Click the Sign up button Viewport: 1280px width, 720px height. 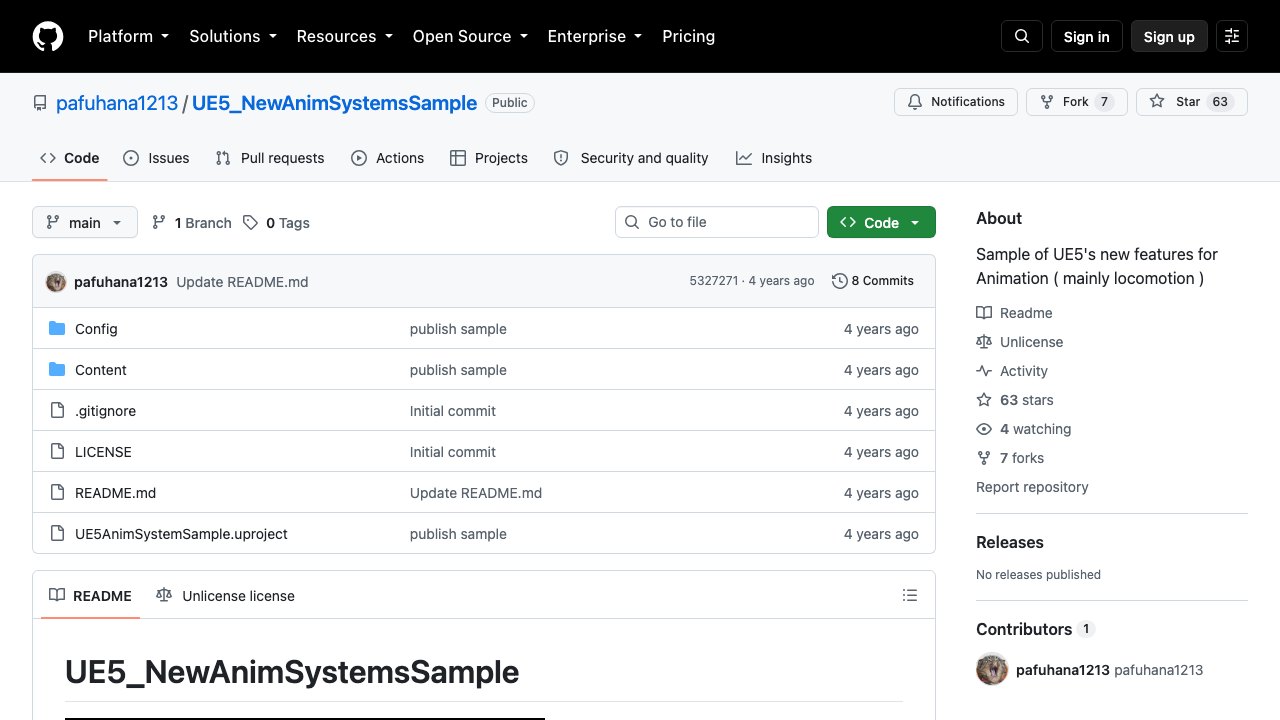(x=1169, y=36)
